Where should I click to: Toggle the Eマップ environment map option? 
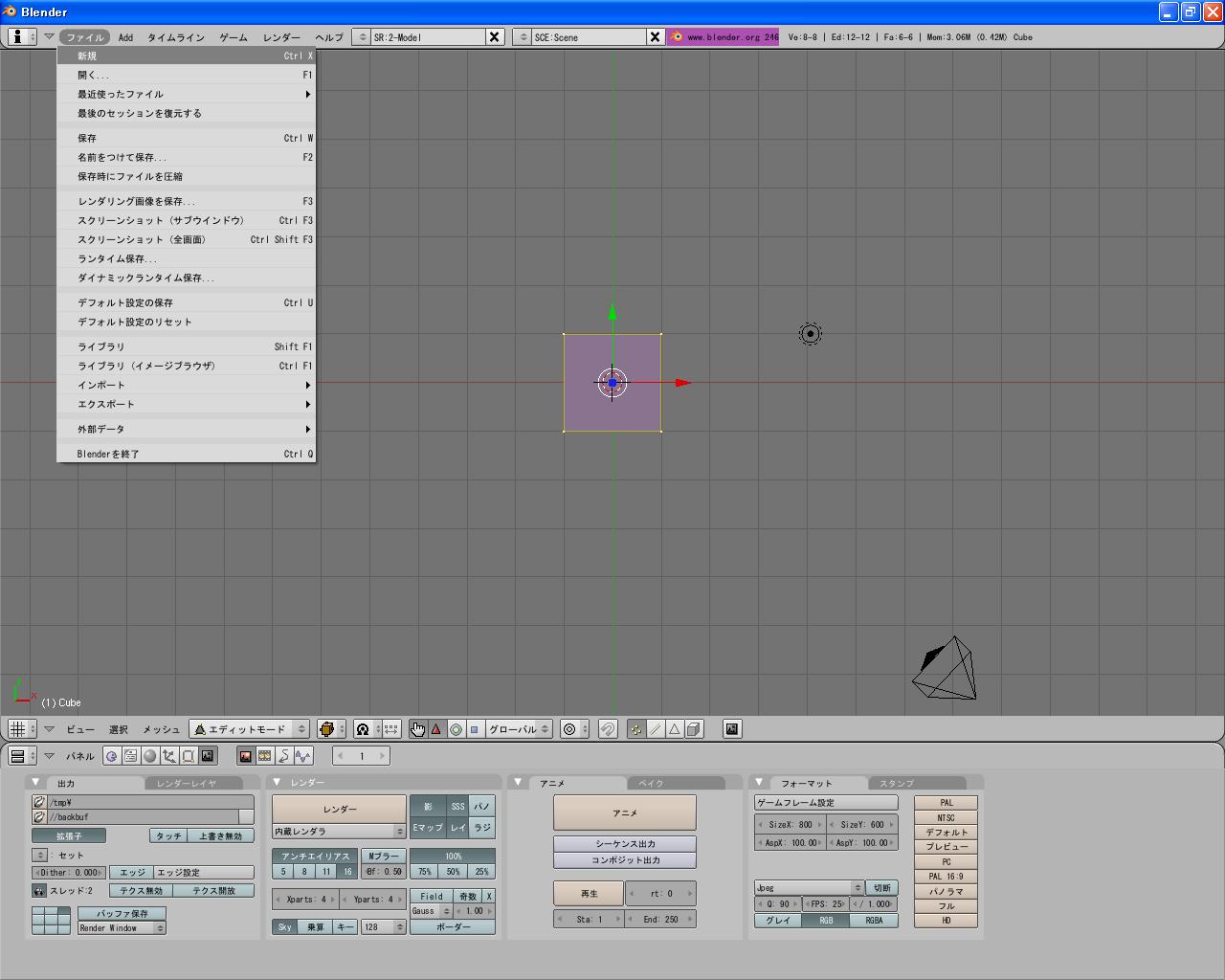click(428, 828)
